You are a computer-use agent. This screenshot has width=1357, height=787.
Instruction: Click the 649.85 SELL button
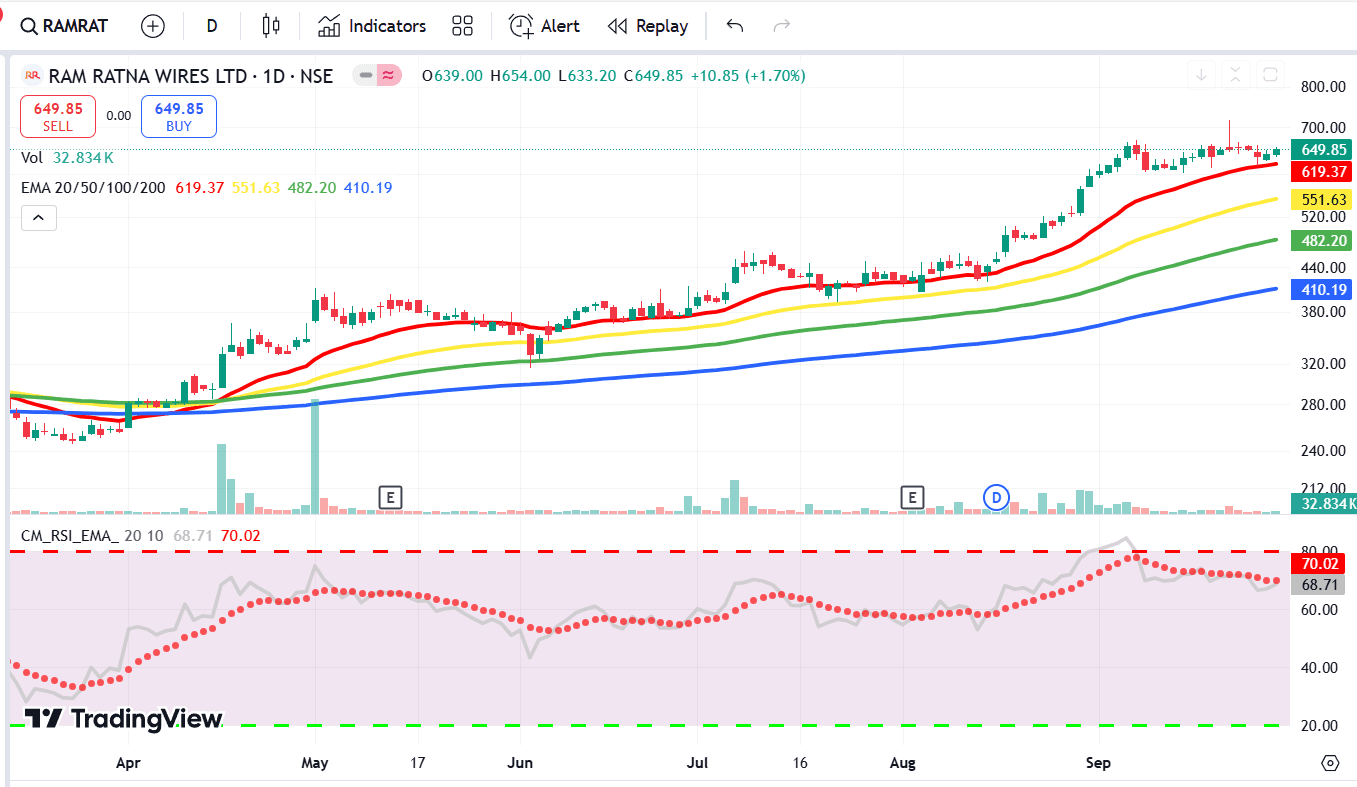click(58, 116)
